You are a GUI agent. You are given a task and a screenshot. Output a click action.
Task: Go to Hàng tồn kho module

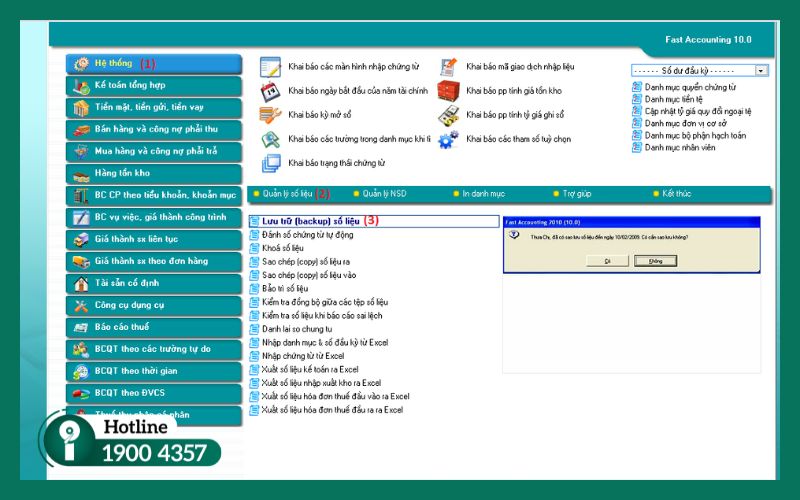[154, 173]
